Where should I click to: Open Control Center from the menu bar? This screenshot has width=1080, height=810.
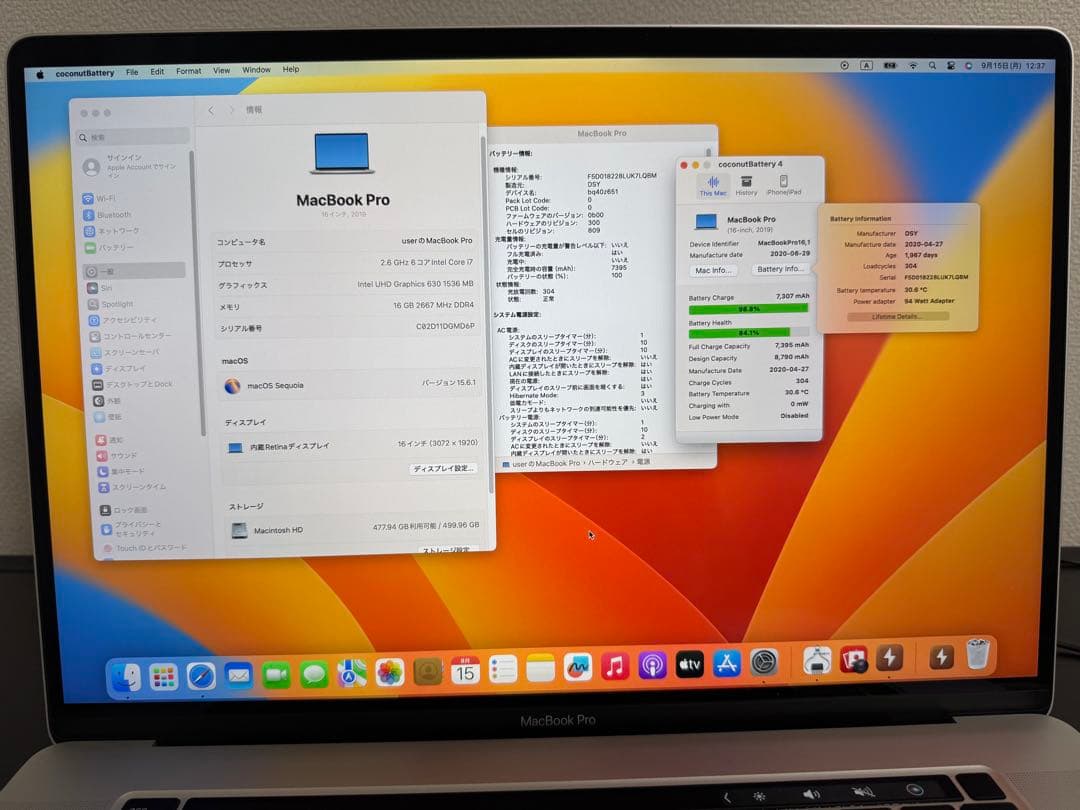pos(951,65)
